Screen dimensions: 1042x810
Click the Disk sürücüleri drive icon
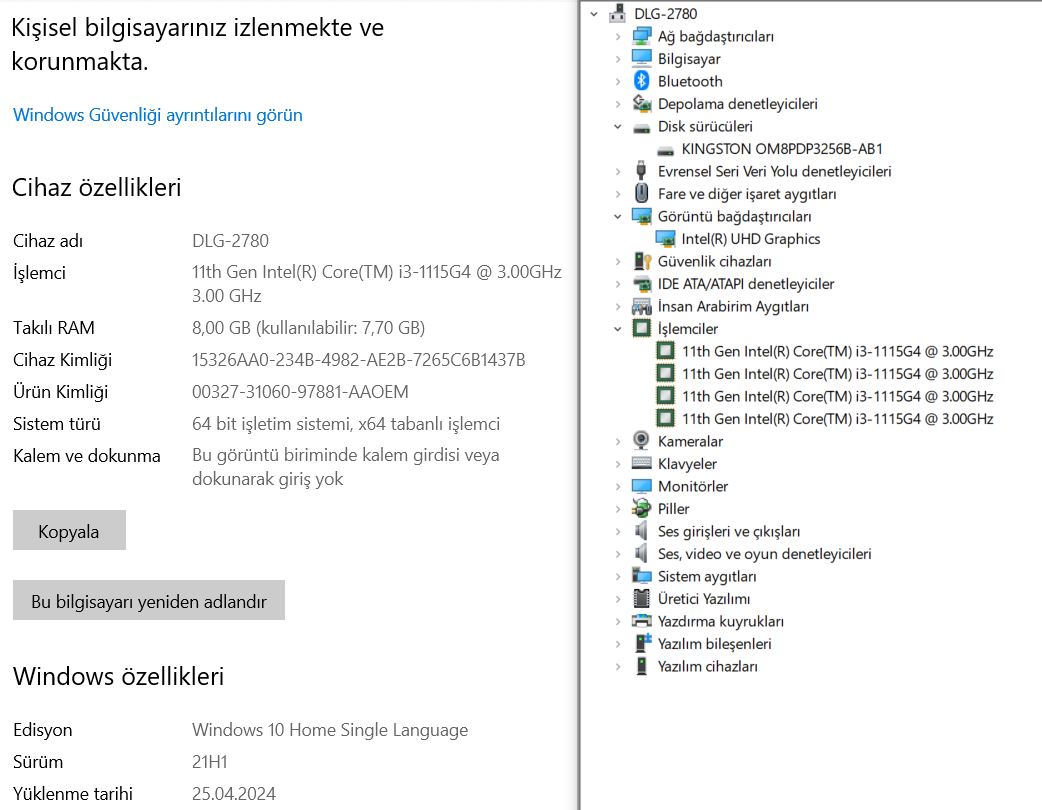tap(641, 127)
